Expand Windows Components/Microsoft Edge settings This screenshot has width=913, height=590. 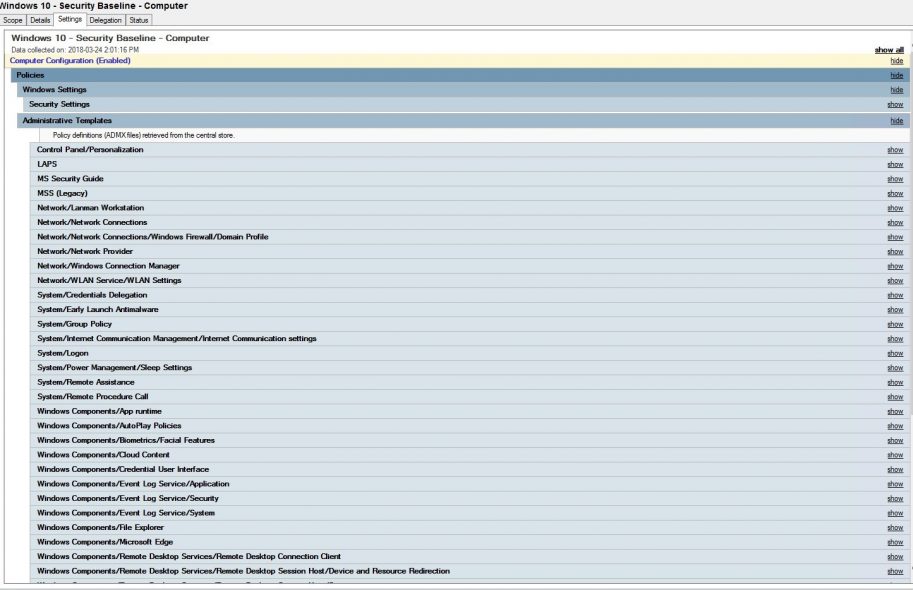point(895,542)
